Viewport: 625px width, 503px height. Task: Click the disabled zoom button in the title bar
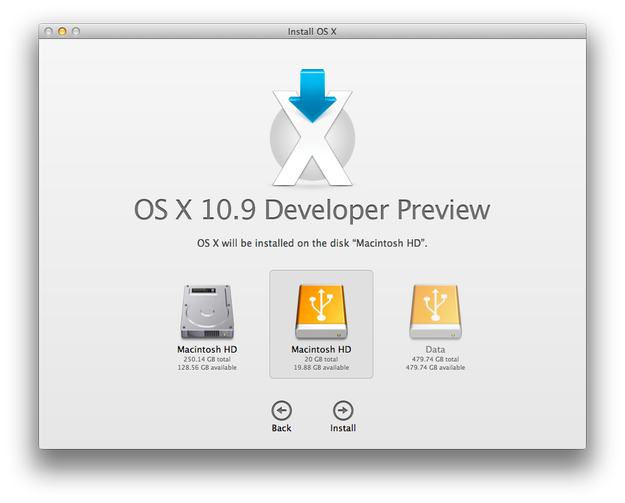[x=76, y=31]
